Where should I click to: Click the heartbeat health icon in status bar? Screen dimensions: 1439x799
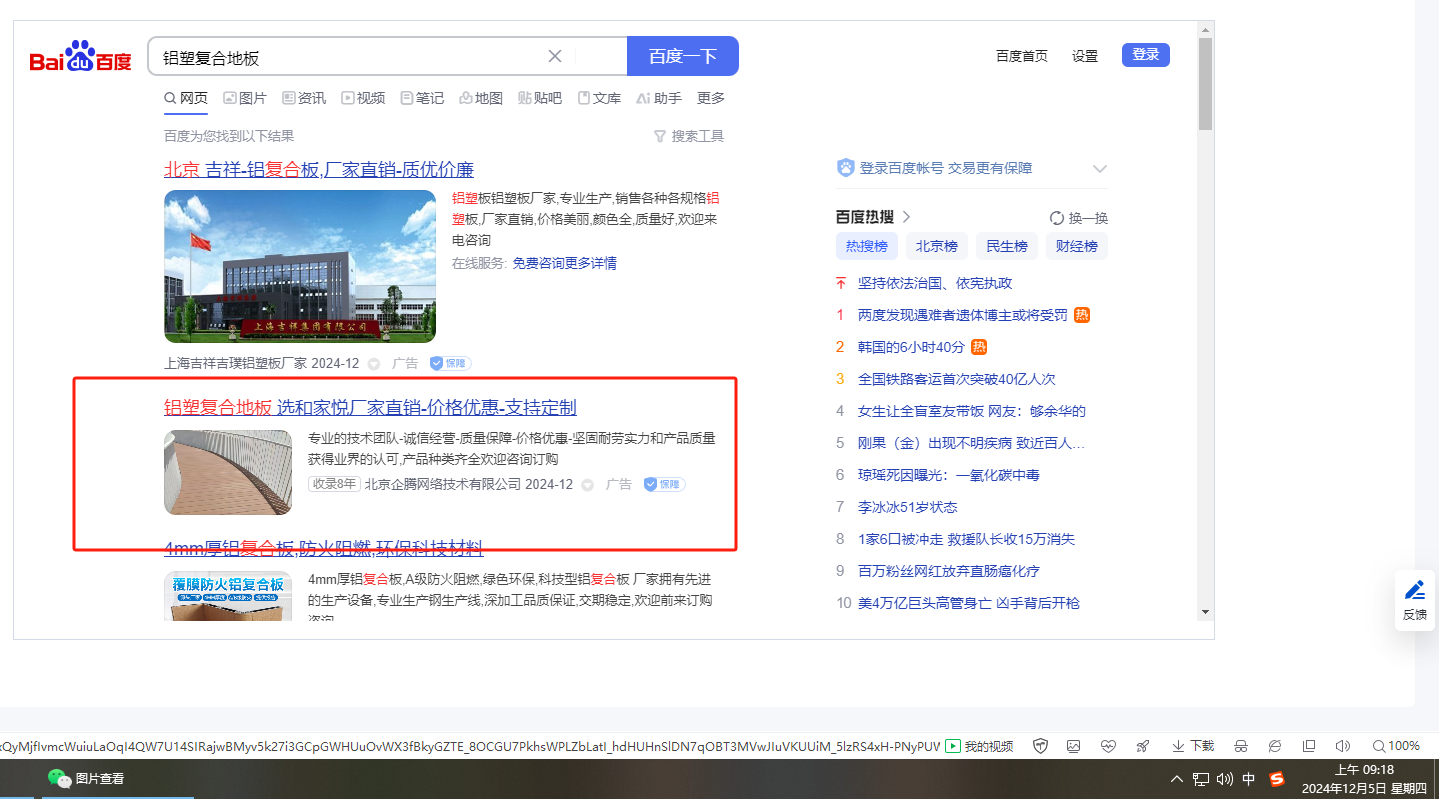pyautogui.click(x=1108, y=746)
